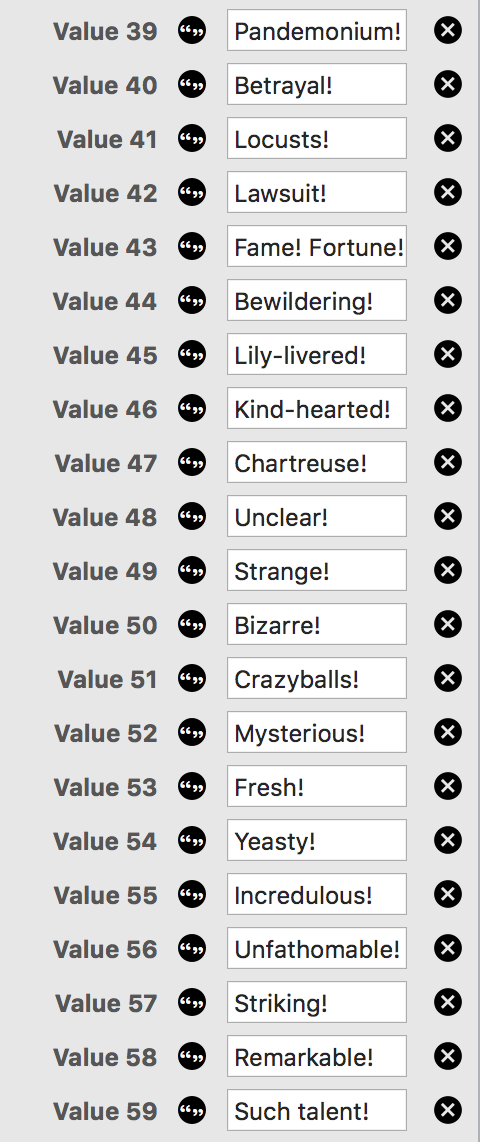Click the quote icon beside Value 52
This screenshot has height=1142, width=480.
(x=192, y=732)
